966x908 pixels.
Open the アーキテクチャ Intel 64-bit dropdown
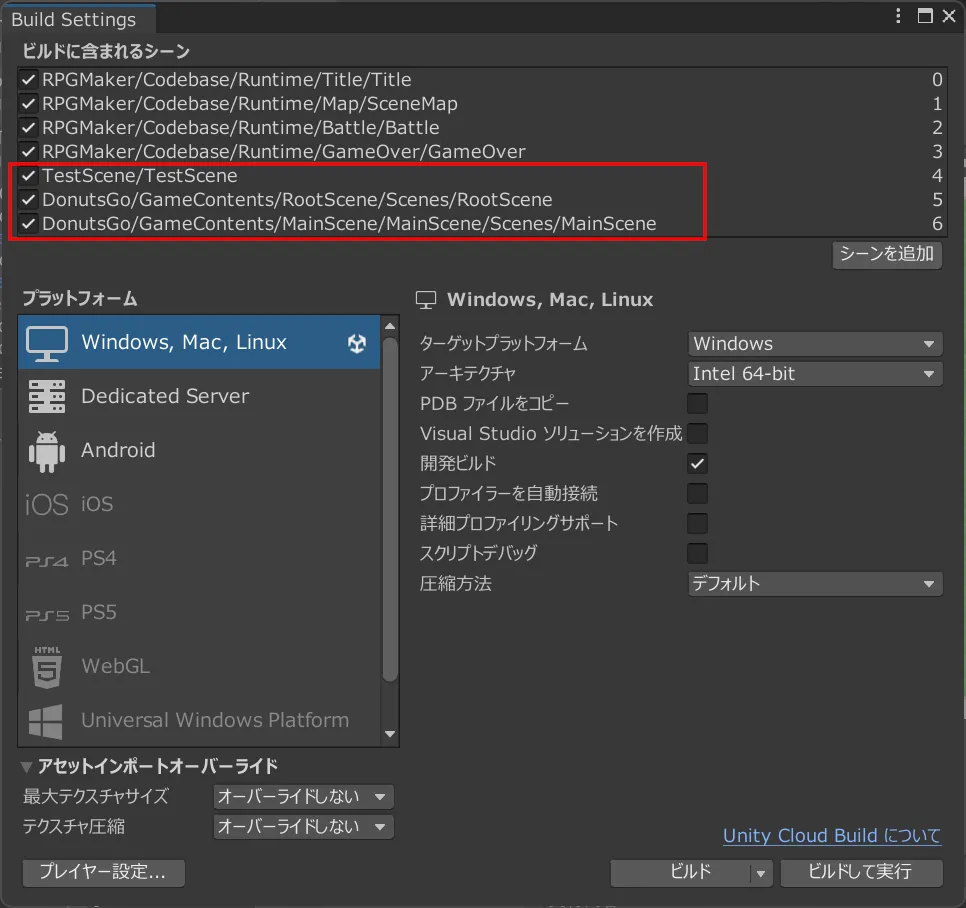click(x=815, y=374)
